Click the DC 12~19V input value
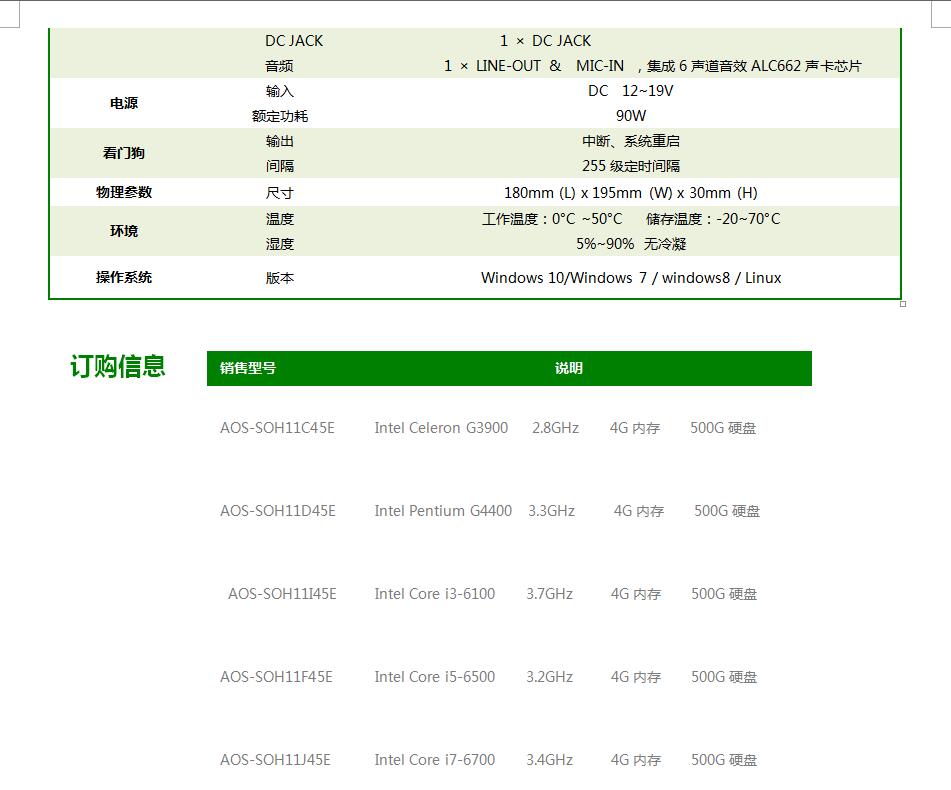This screenshot has width=951, height=790. tap(630, 91)
